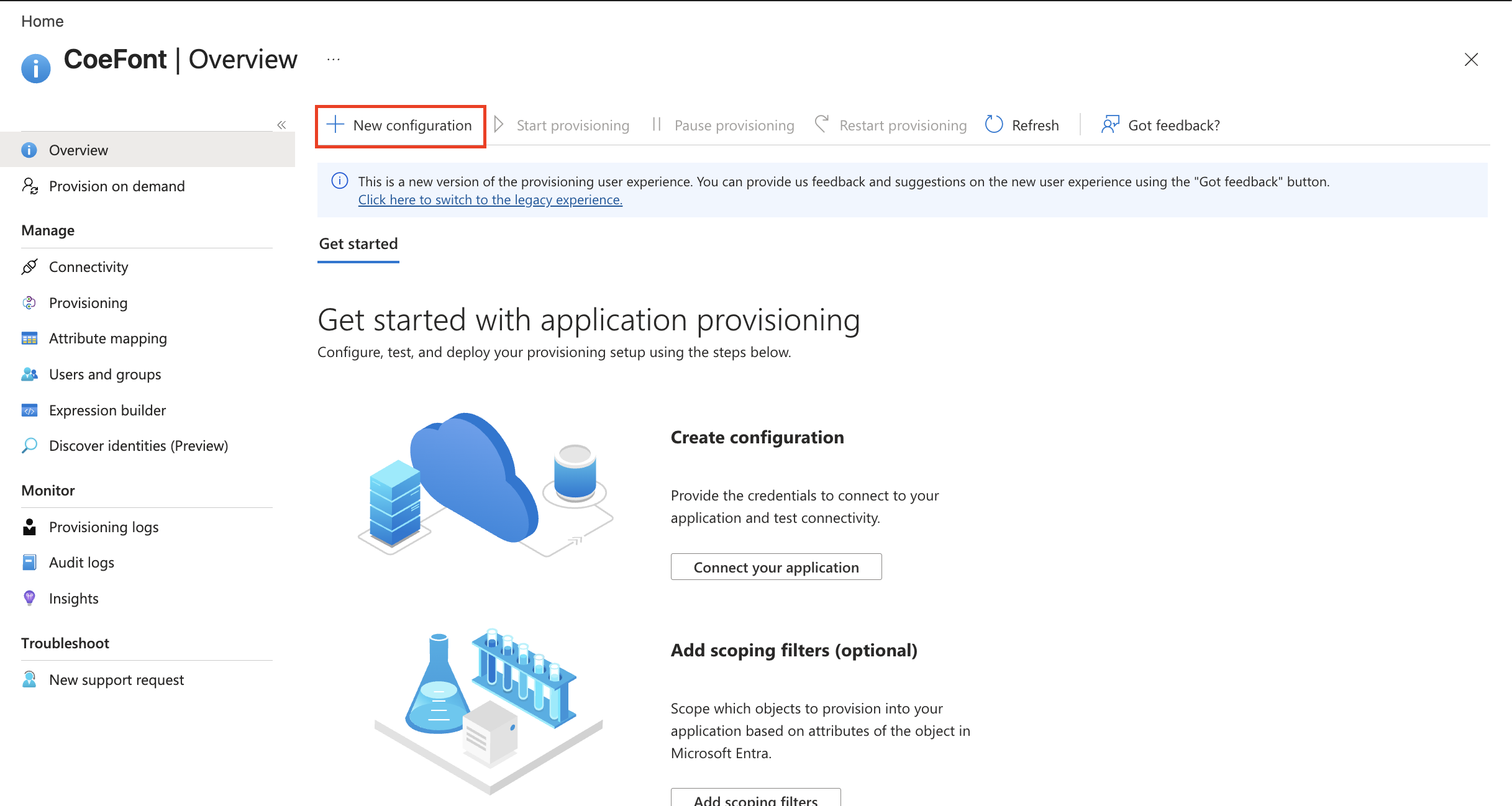The width and height of the screenshot is (1512, 806).
Task: Click the Connectivity plug icon
Action: click(x=29, y=267)
